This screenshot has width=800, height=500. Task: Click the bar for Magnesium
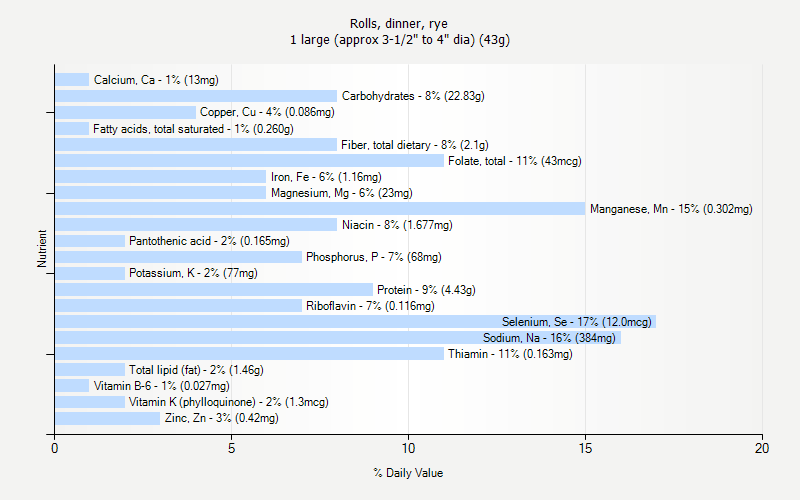coord(161,192)
